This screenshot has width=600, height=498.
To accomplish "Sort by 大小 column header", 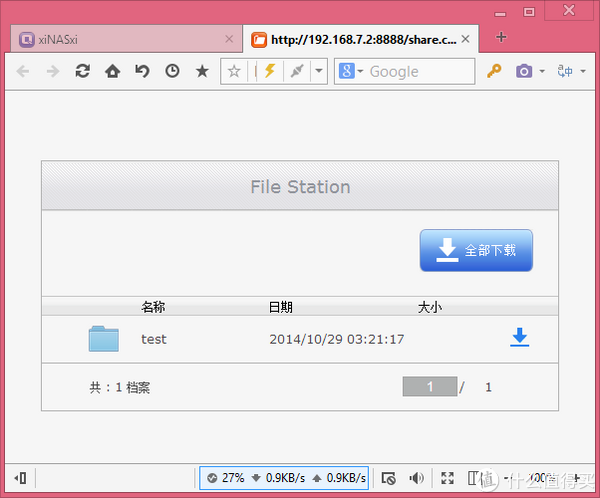I will pyautogui.click(x=430, y=307).
